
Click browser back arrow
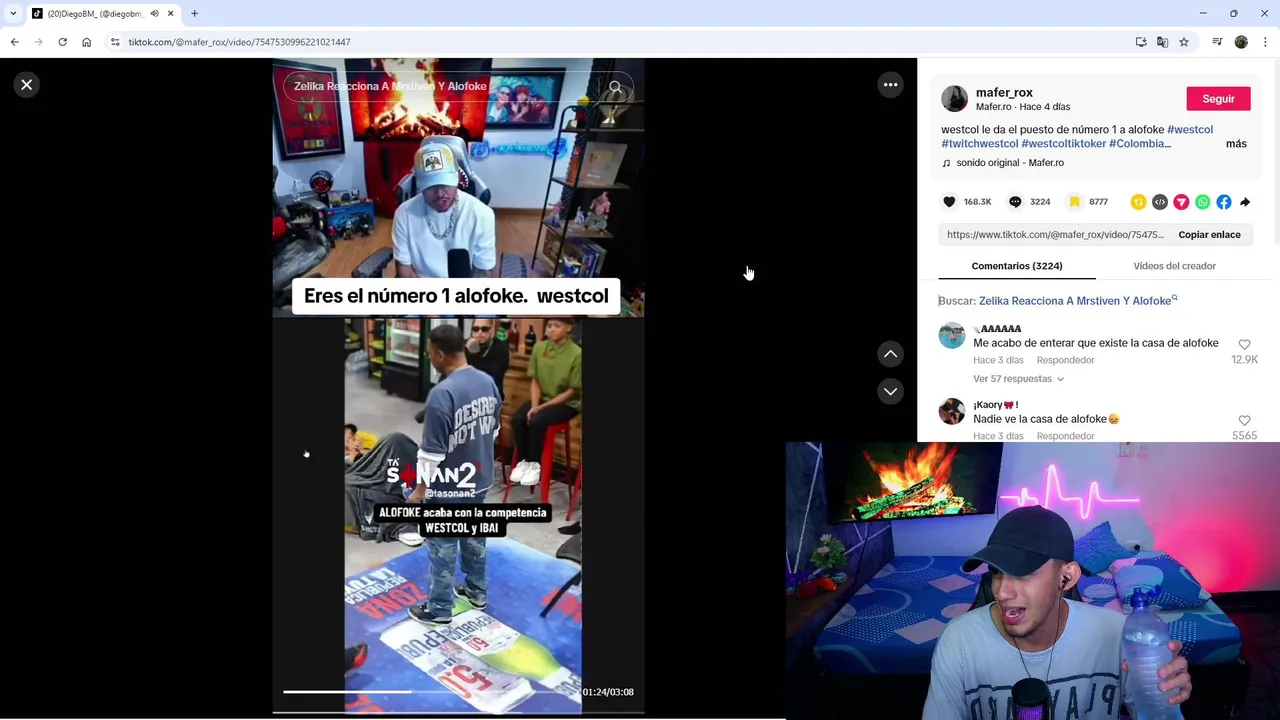click(14, 42)
